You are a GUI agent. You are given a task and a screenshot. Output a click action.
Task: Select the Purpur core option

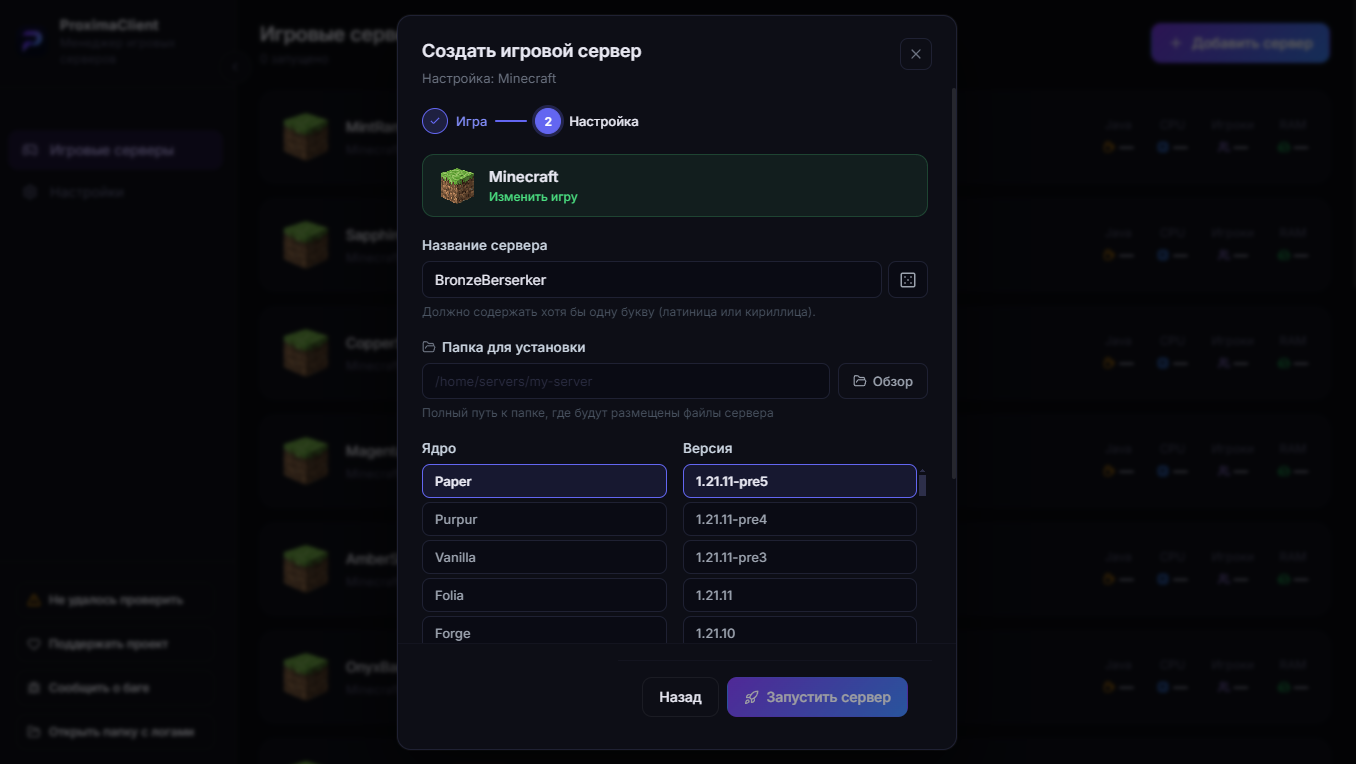pos(544,519)
